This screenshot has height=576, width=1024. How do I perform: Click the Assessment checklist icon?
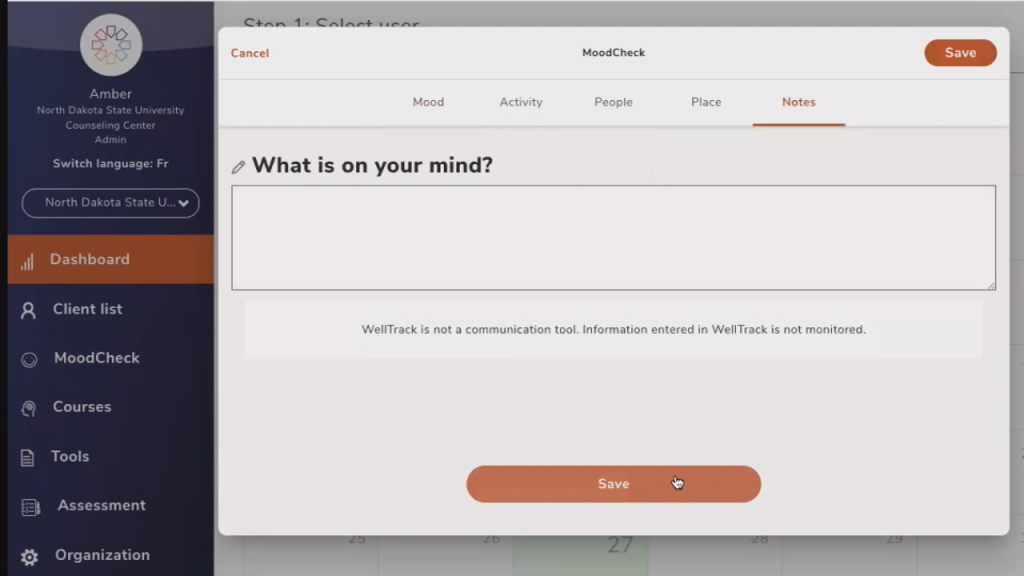[30, 507]
